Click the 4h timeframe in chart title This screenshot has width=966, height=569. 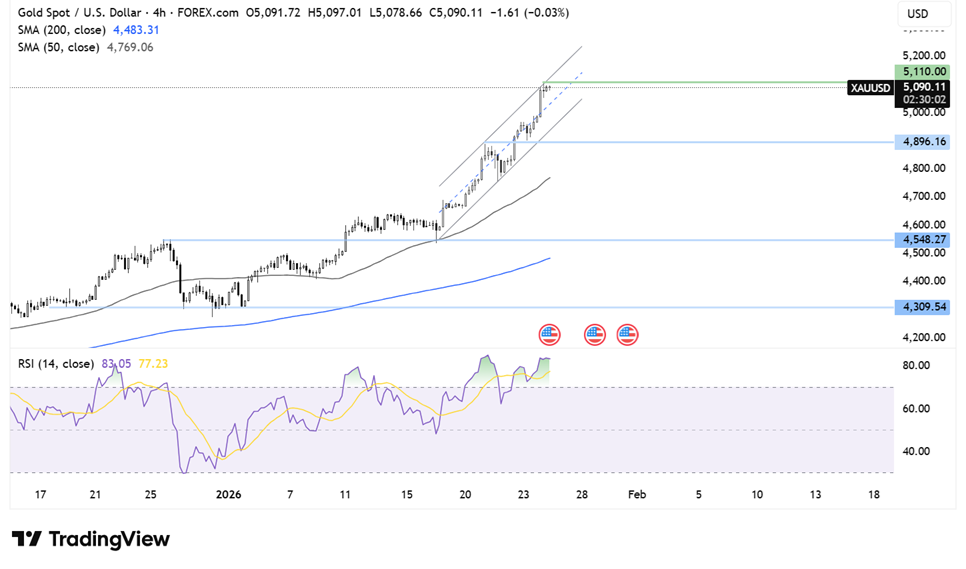(160, 12)
